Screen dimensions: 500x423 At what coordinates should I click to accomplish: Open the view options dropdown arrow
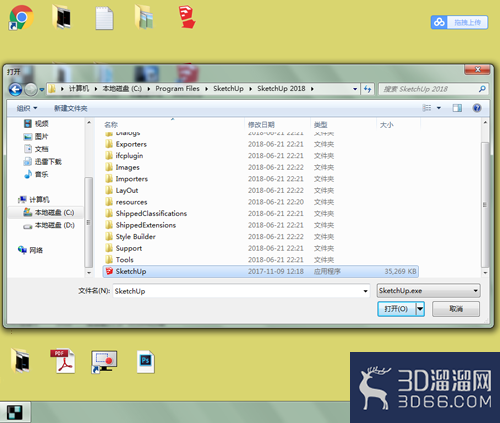(439, 108)
